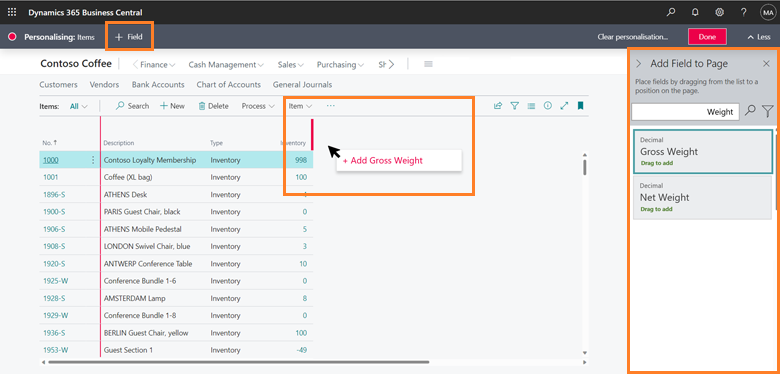
Task: Open item 1936-S
Action: click(x=54, y=333)
